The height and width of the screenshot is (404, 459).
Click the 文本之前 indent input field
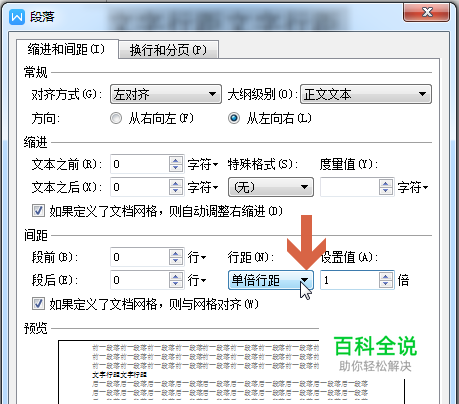140,164
